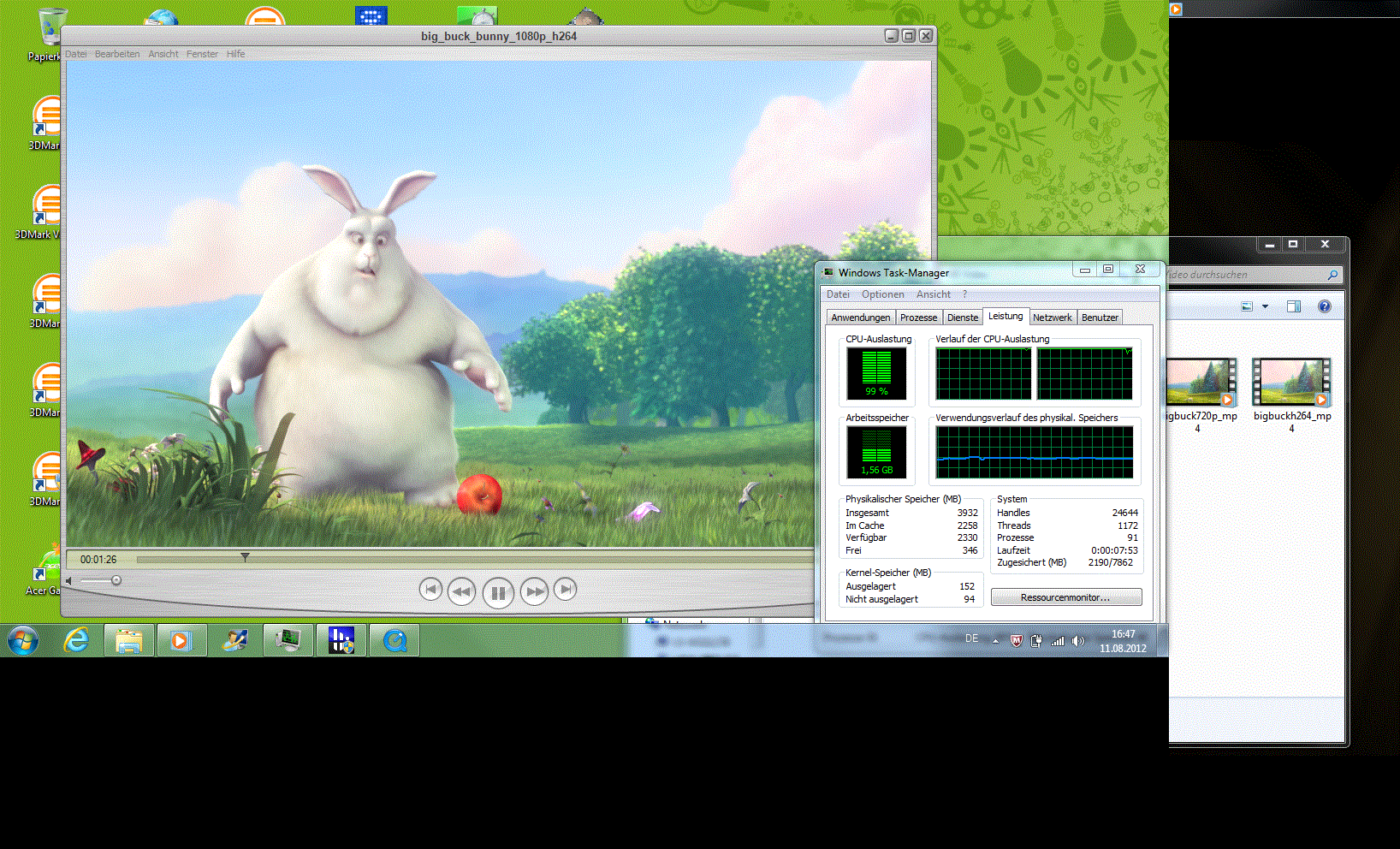Click the Insgesamt value 3932
Viewport: 1400px width, 849px height.
click(x=967, y=513)
